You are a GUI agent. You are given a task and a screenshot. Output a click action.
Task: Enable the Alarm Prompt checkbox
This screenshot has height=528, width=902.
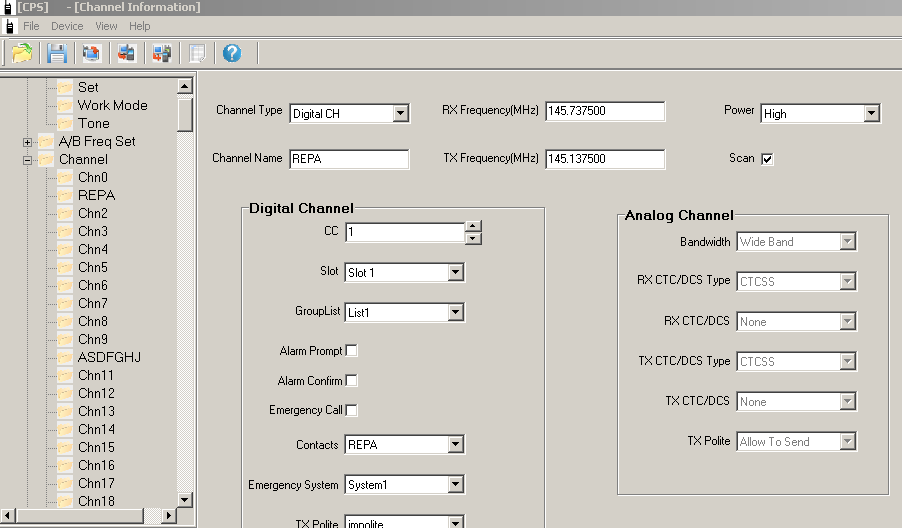pyautogui.click(x=351, y=351)
